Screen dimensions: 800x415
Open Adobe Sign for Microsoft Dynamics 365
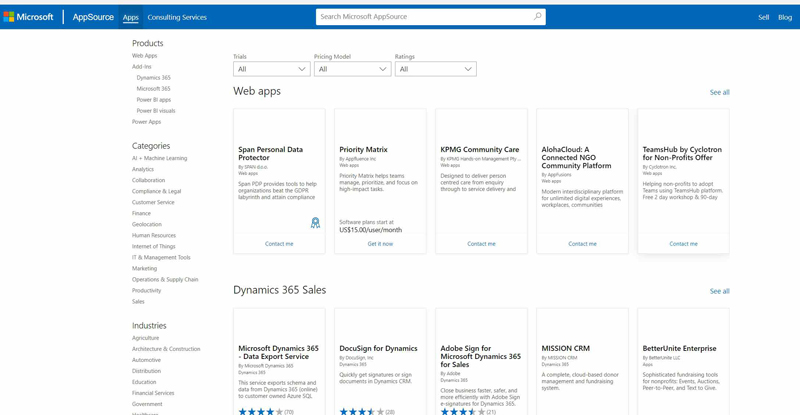(480, 356)
